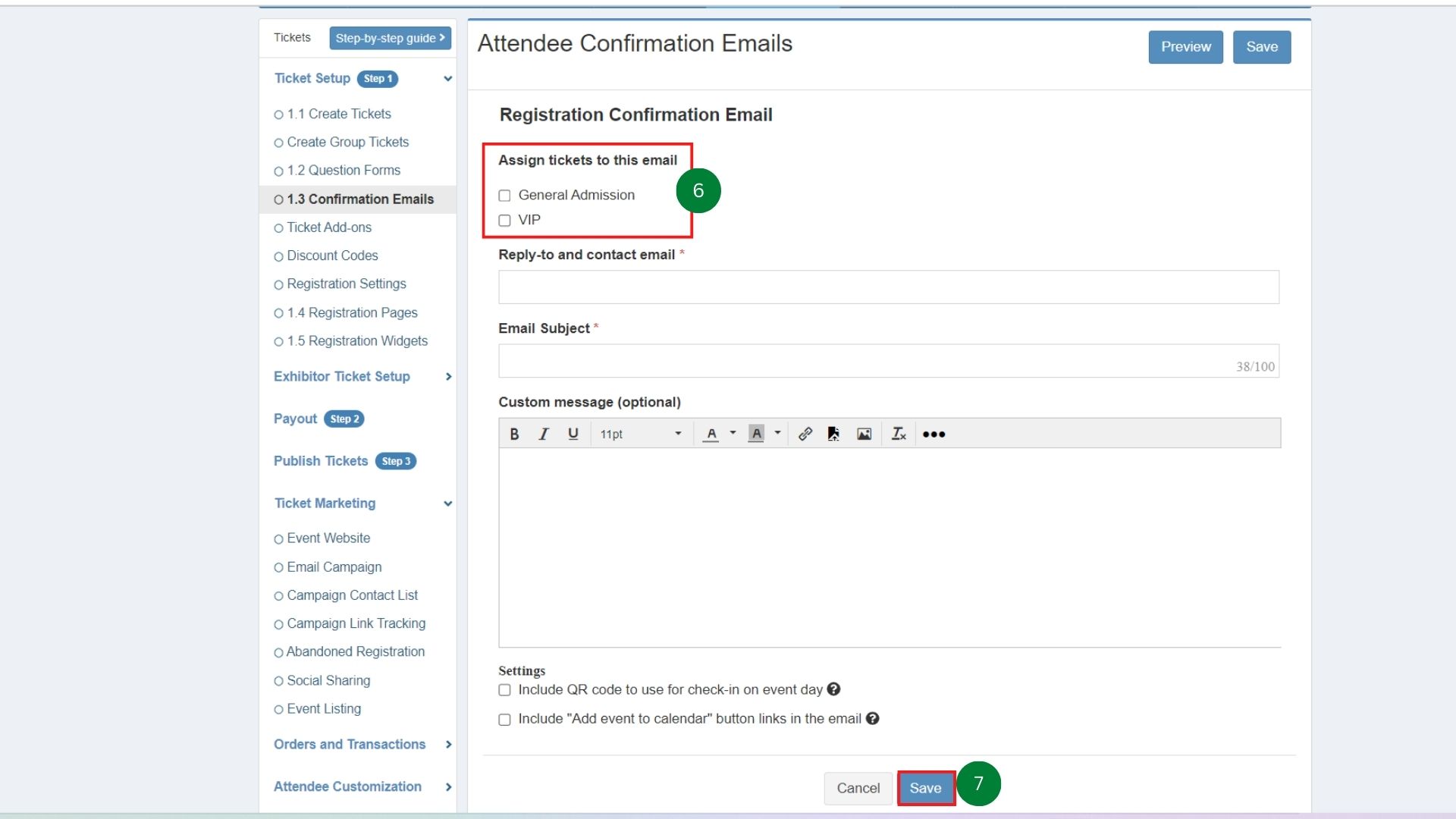This screenshot has height=819, width=1456.
Task: Open the Step-by-step guide
Action: coord(390,38)
